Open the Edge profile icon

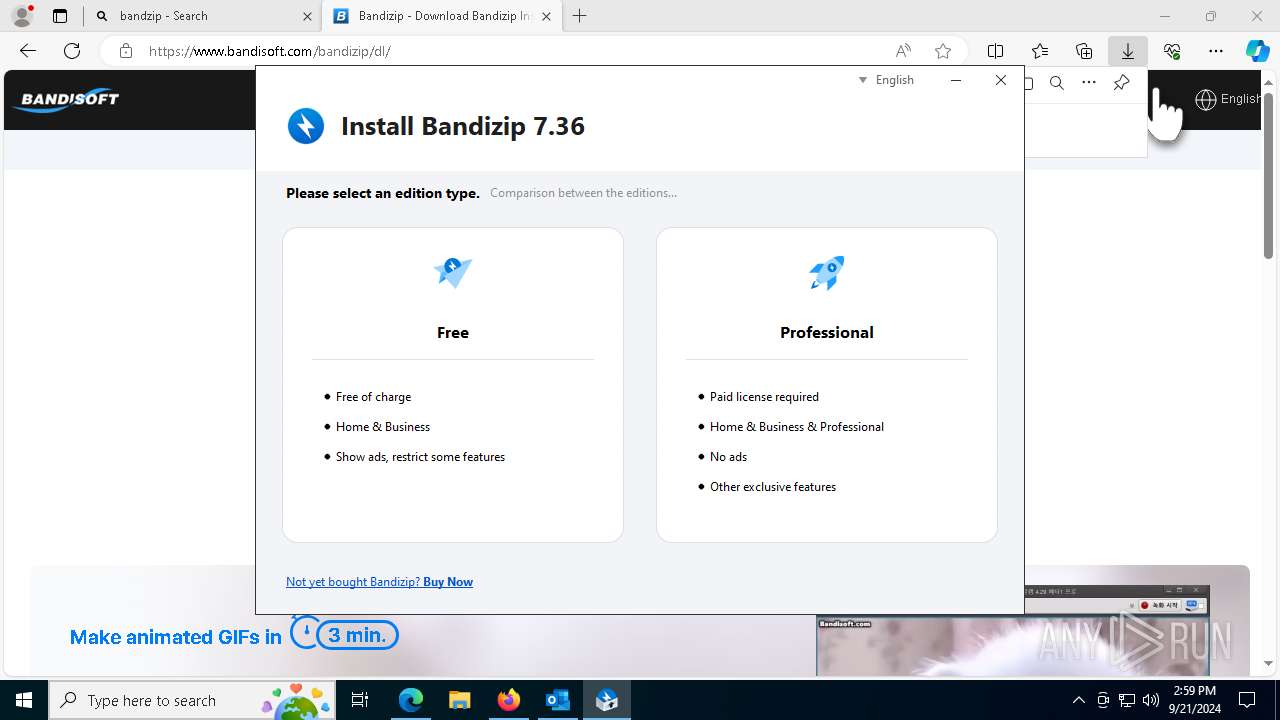[x=22, y=16]
